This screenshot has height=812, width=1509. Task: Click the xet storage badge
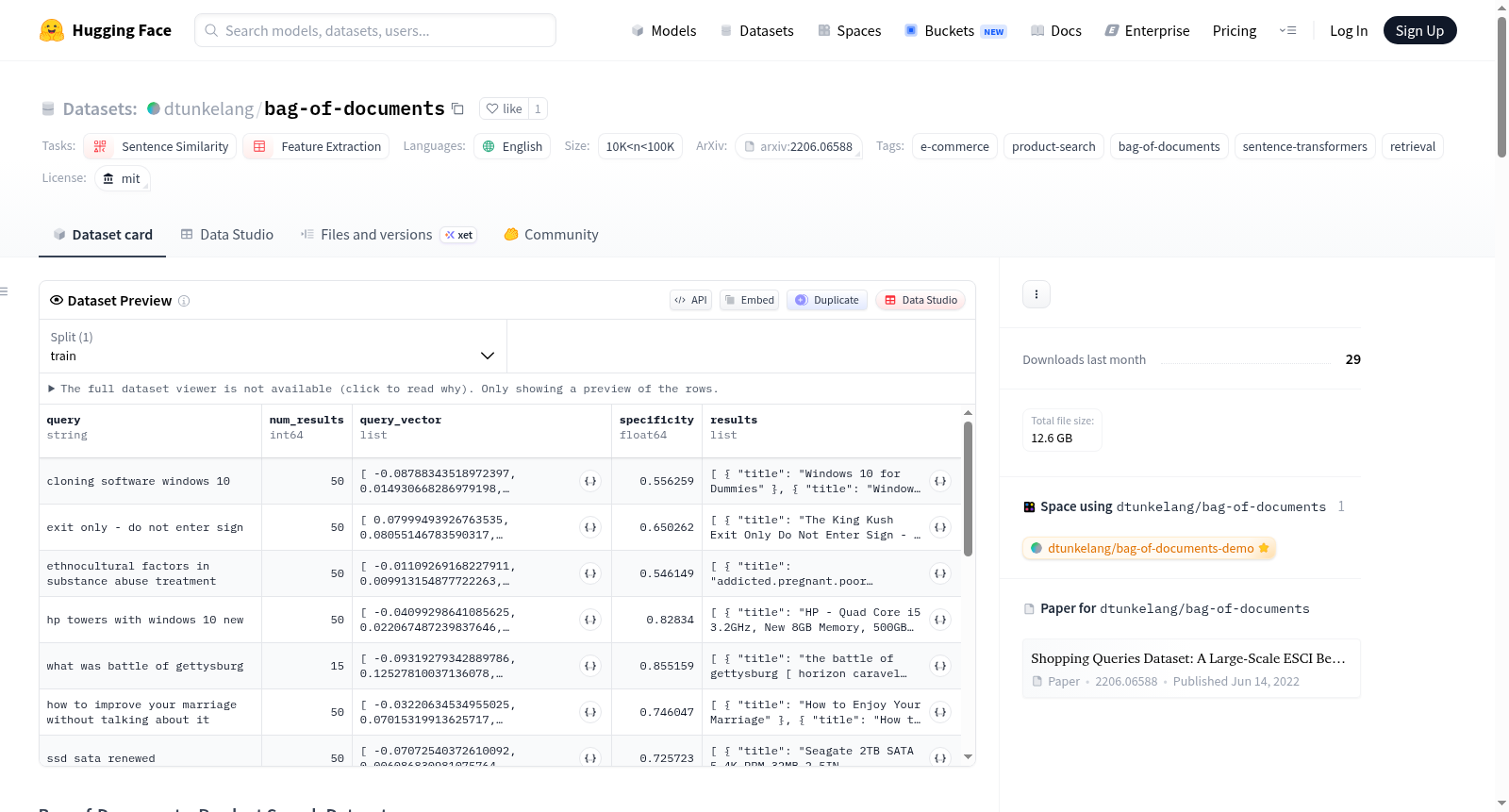point(459,235)
